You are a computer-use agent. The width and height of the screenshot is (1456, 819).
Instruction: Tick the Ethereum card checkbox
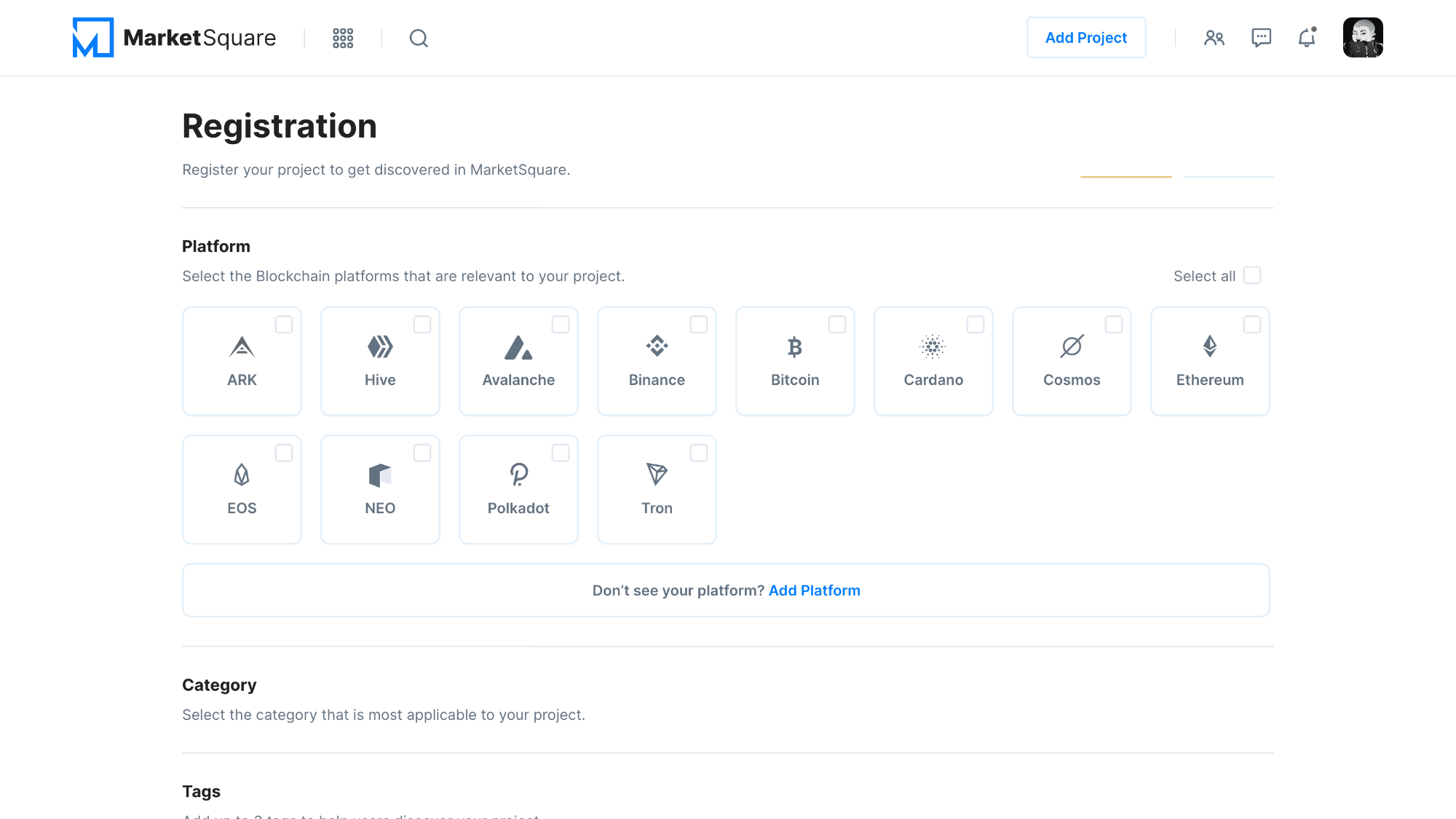click(x=1252, y=325)
